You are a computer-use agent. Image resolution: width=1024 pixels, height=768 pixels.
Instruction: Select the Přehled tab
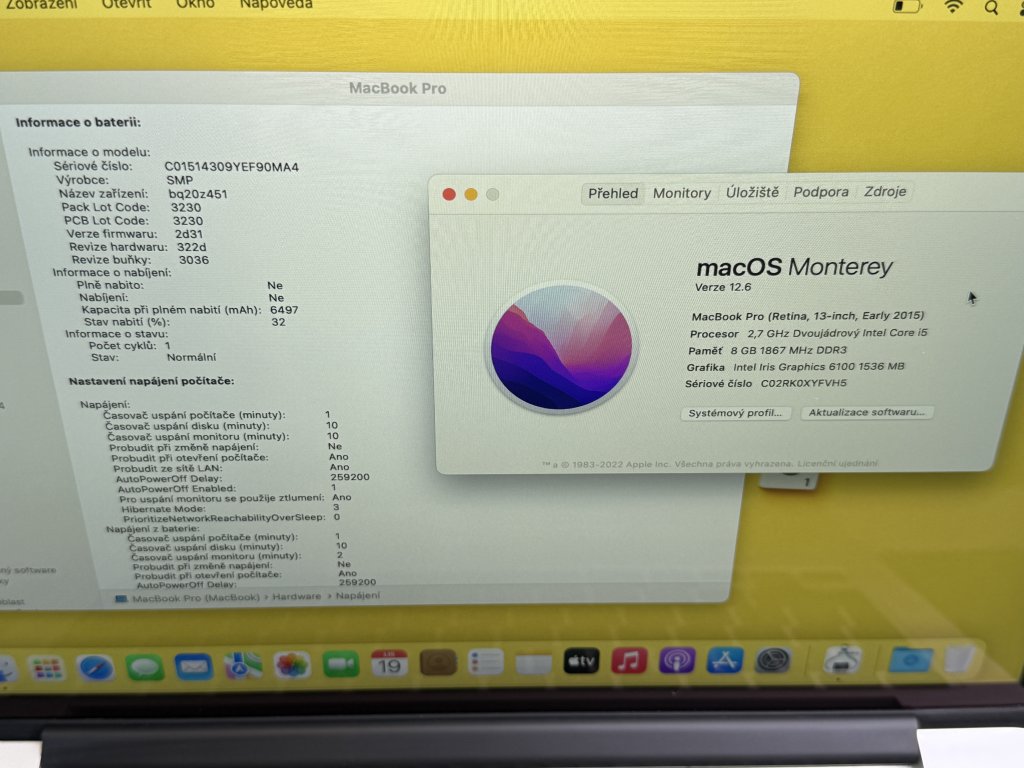pyautogui.click(x=613, y=193)
